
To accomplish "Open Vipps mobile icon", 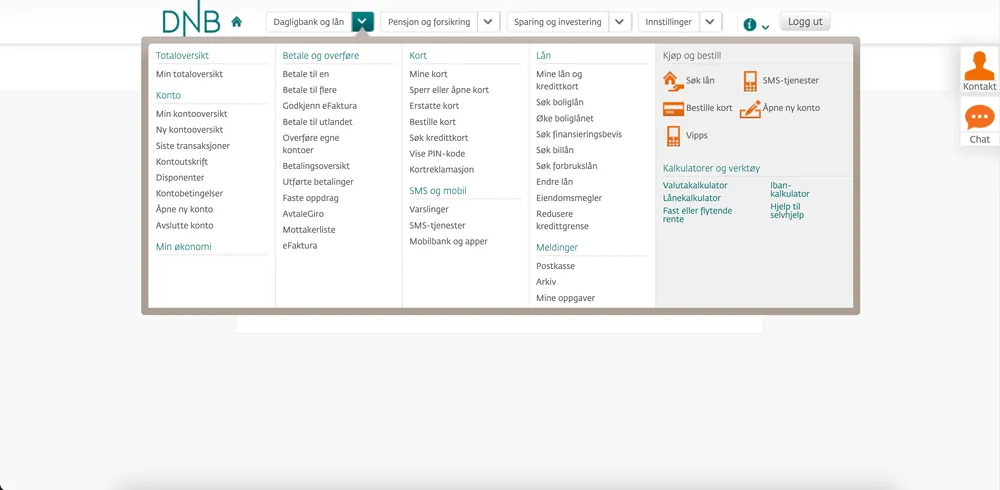I will point(673,136).
